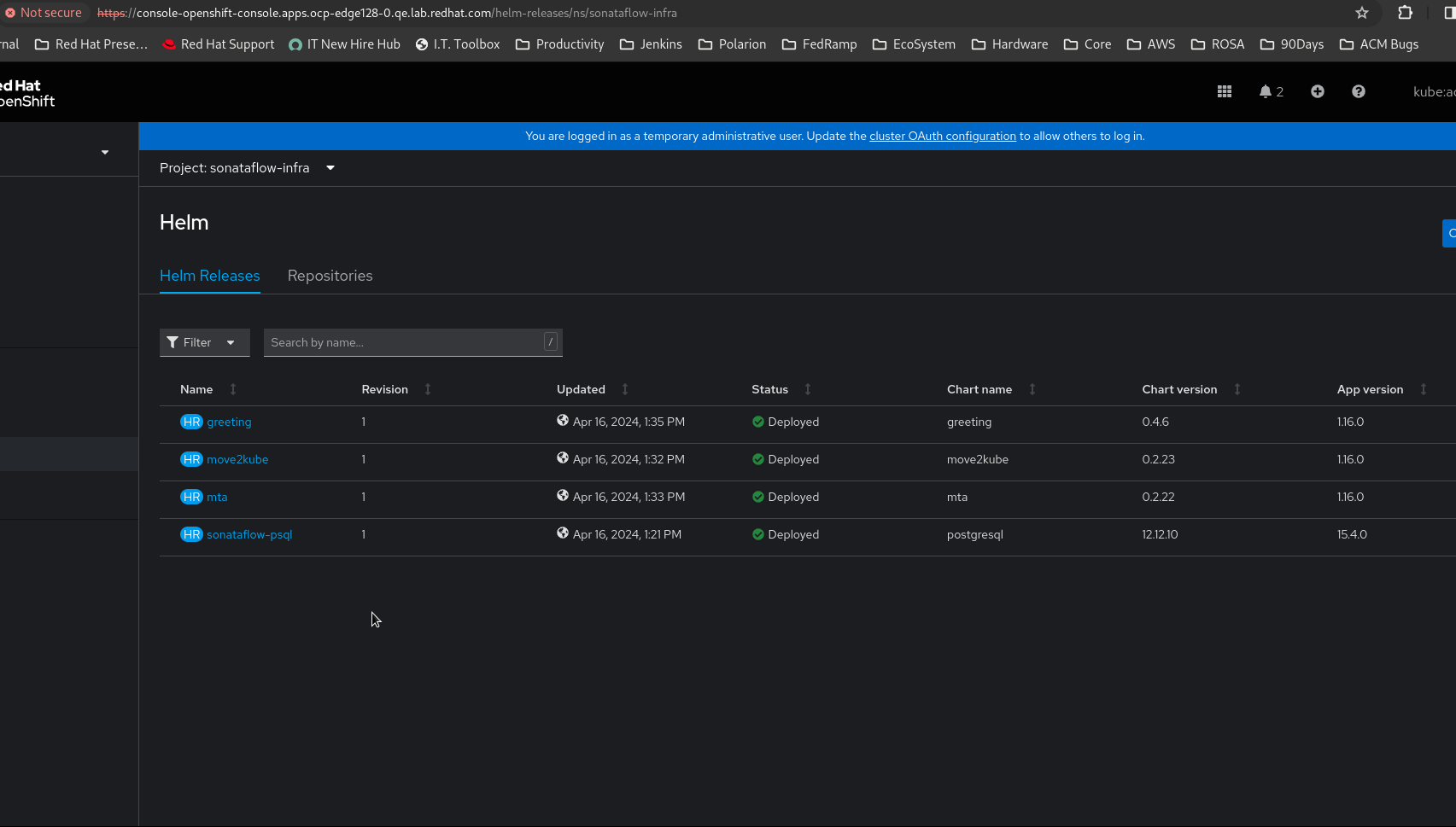Click the HR badge for sonataflow-psql
This screenshot has width=1456, height=827.
[x=191, y=534]
